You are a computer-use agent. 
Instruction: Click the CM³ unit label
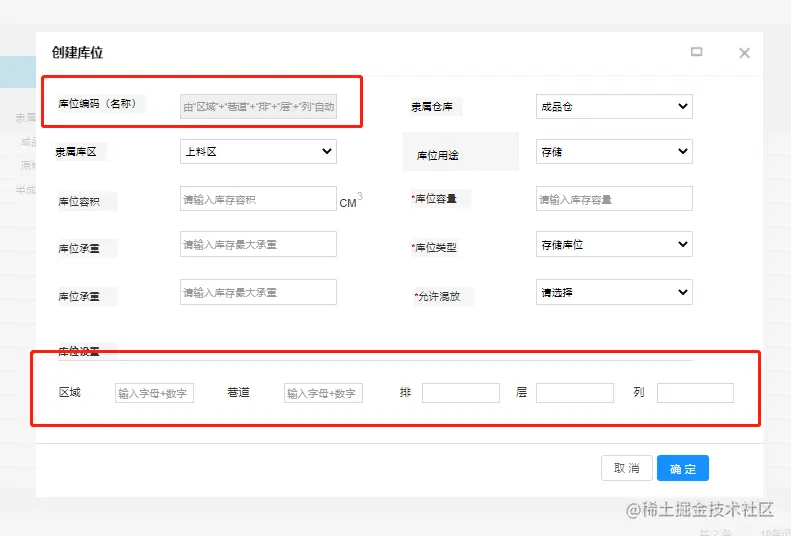click(351, 201)
